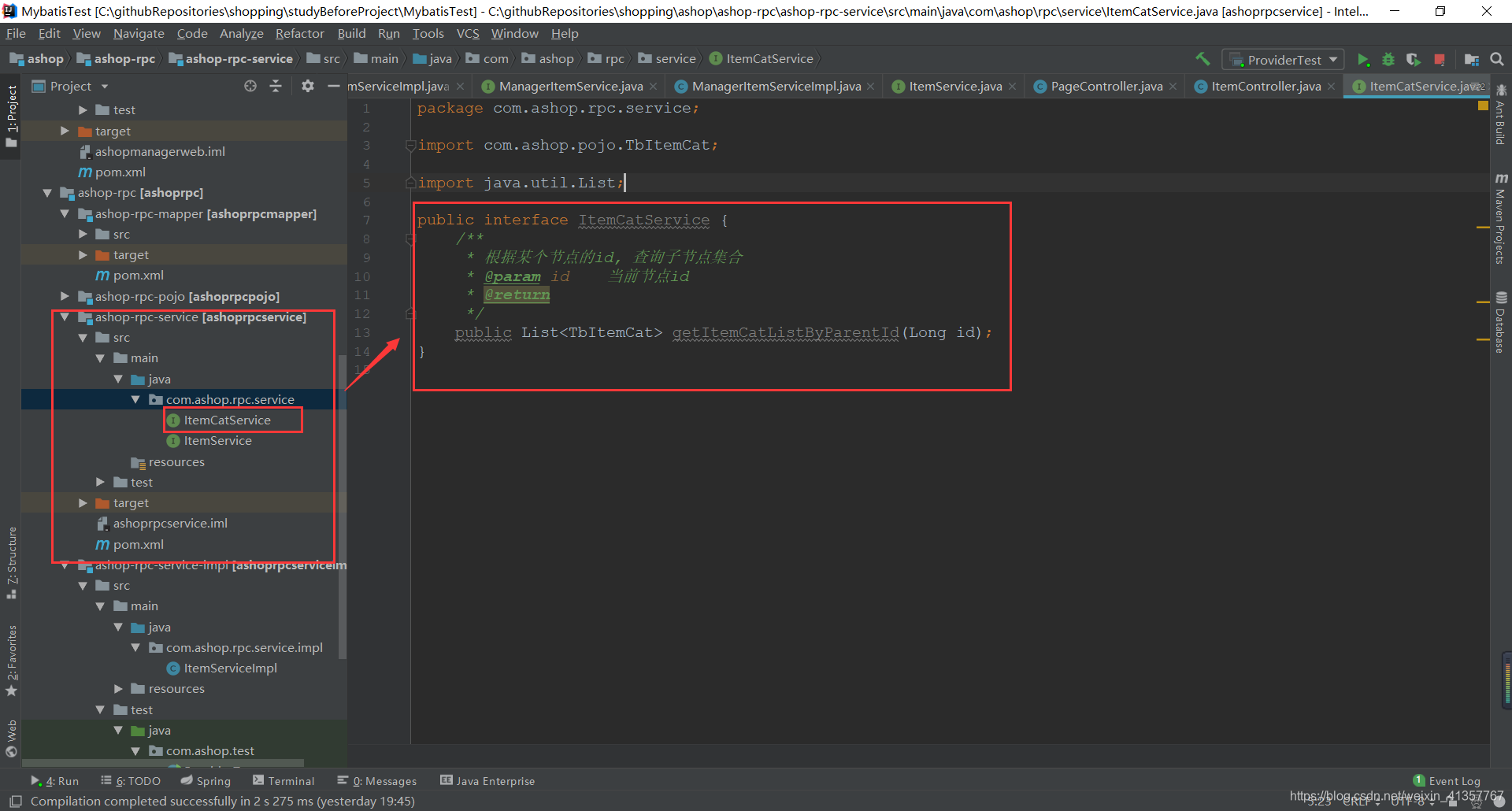Show hidden editor tabs dropdown
The width and height of the screenshot is (1512, 811).
pos(1477,87)
